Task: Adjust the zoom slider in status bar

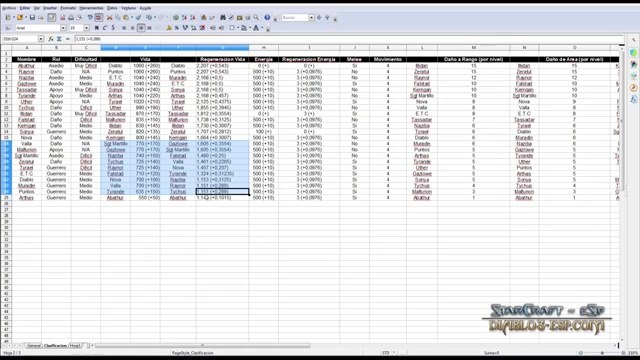Action: pyautogui.click(x=602, y=353)
